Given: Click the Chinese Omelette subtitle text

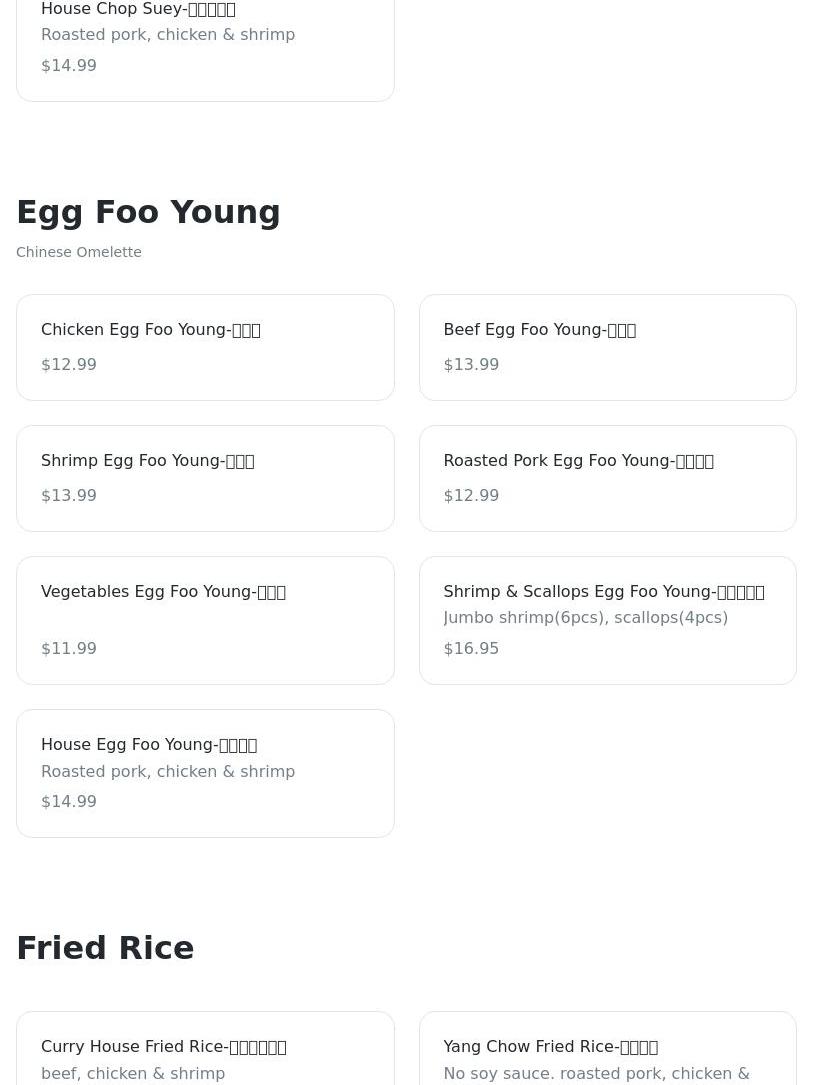Looking at the screenshot, I should (x=79, y=252).
